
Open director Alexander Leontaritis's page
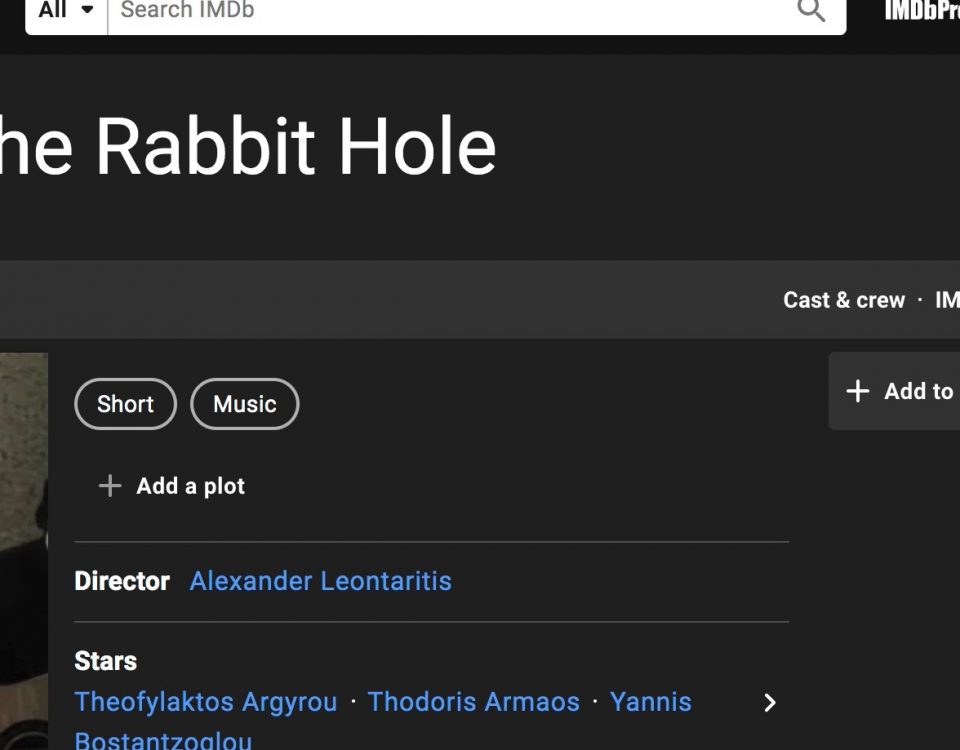[320, 581]
